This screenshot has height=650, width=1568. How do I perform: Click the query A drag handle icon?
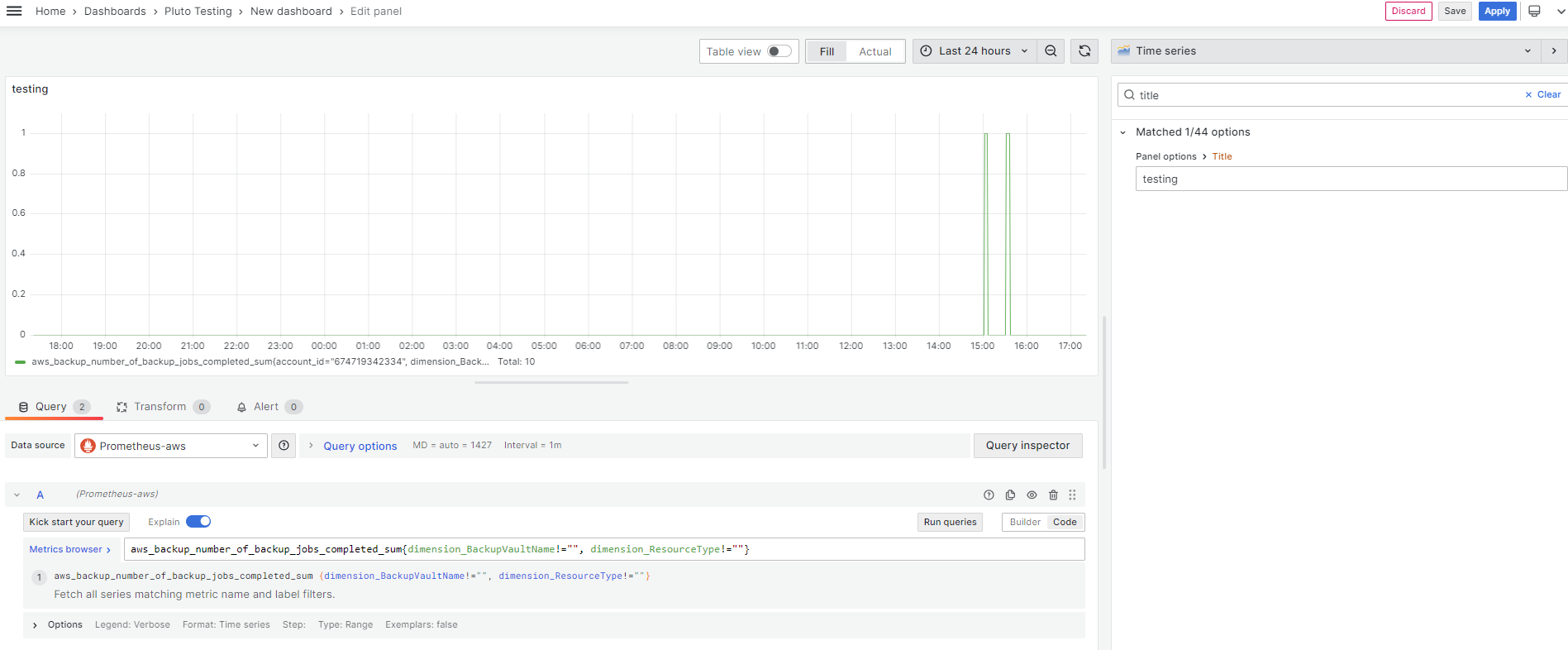tap(1072, 495)
